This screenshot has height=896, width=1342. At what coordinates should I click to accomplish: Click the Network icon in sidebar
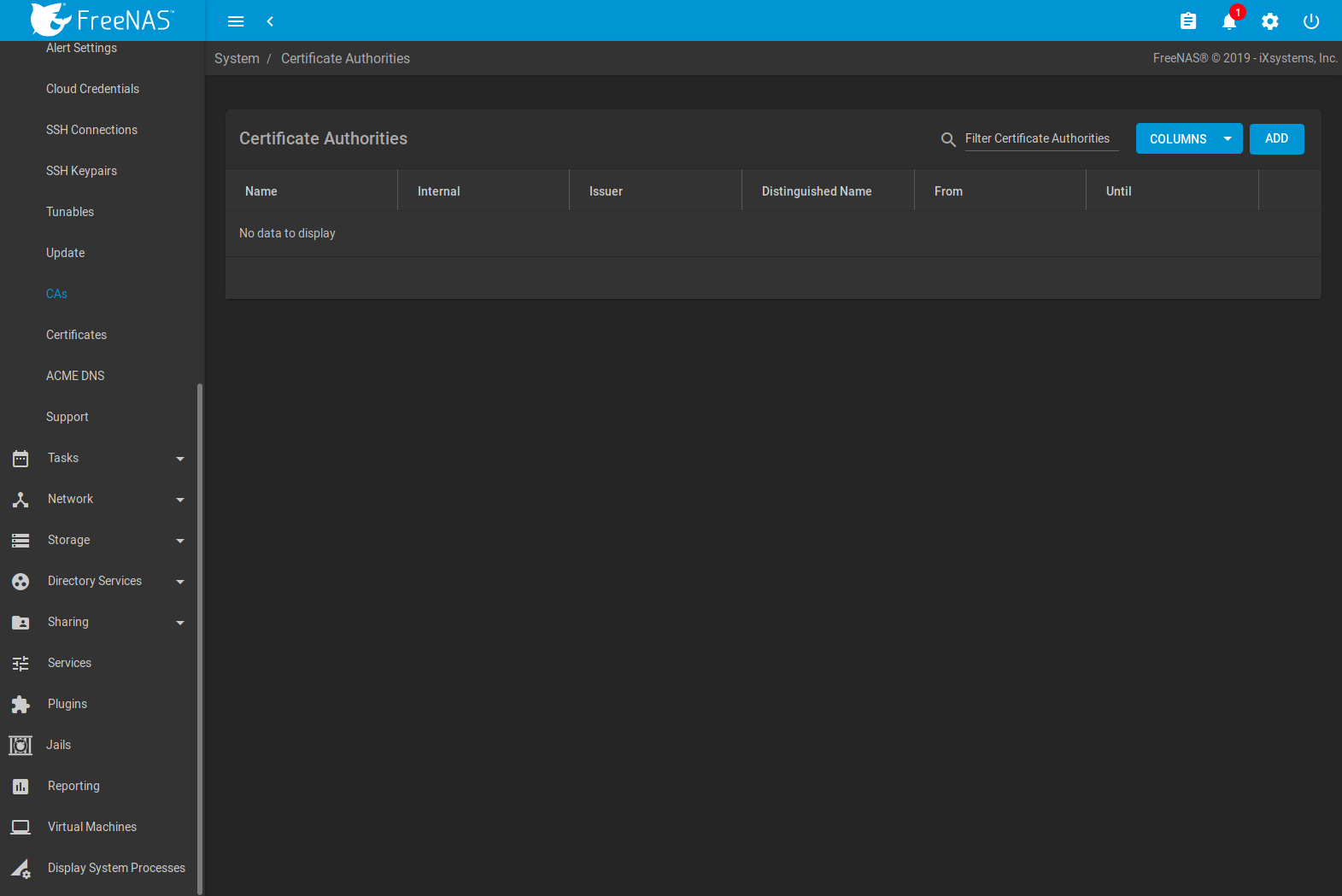(x=21, y=500)
